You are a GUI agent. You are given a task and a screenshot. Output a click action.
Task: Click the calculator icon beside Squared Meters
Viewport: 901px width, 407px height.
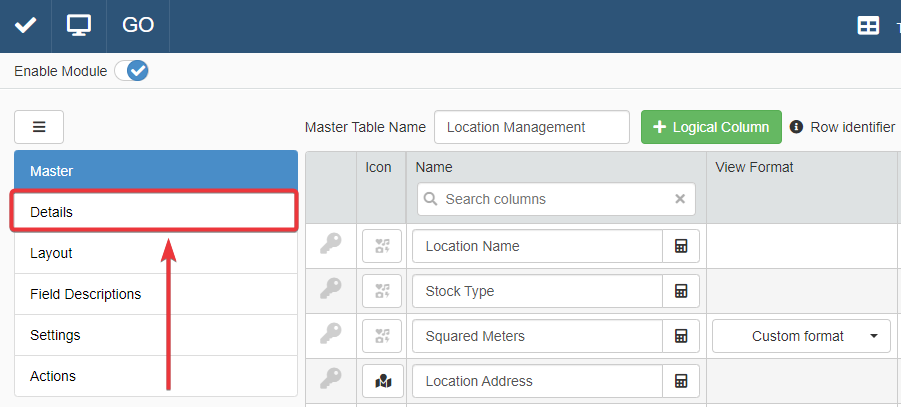click(x=681, y=336)
